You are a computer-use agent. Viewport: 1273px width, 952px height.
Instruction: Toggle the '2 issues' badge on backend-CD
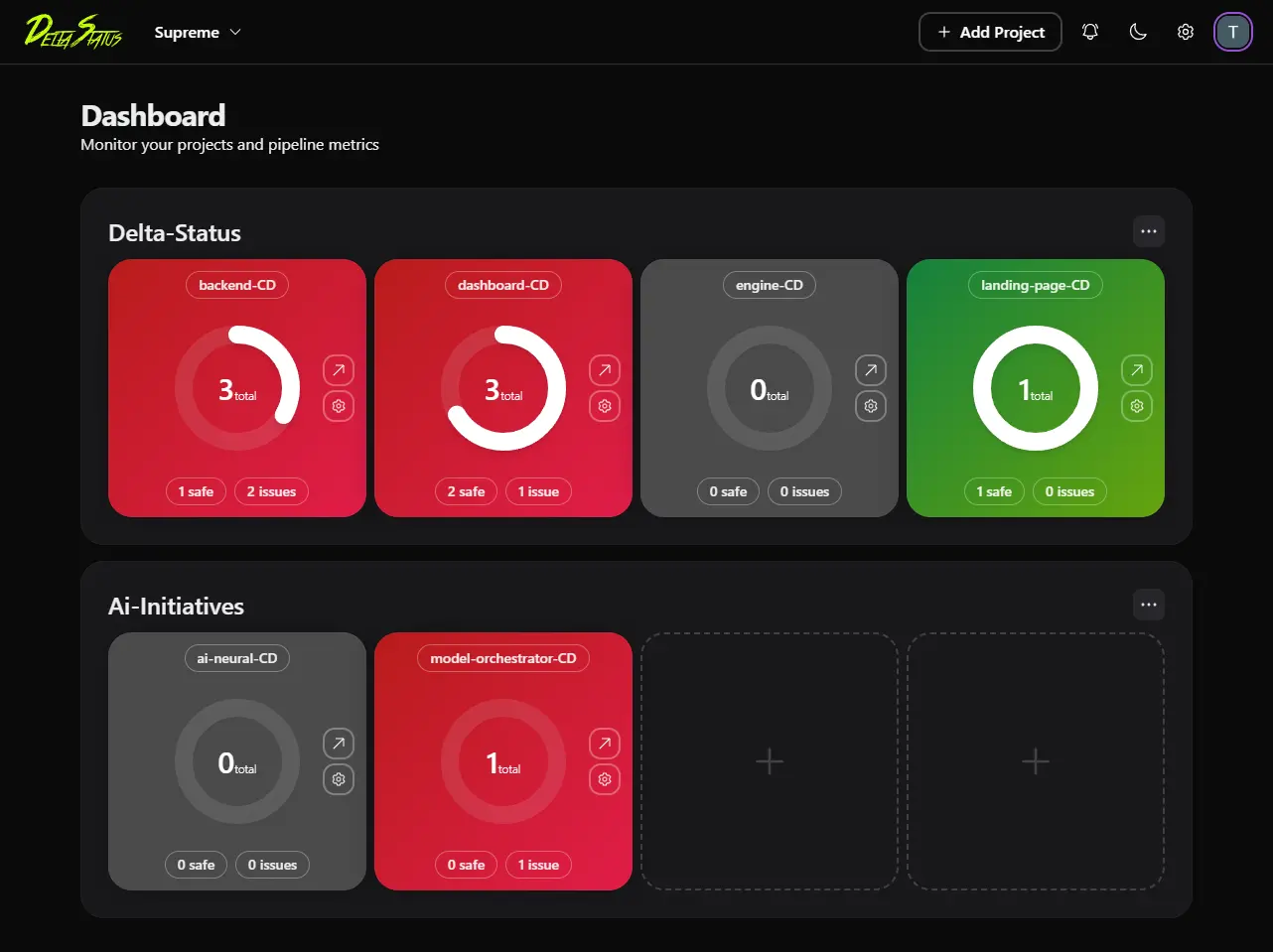pyautogui.click(x=271, y=490)
